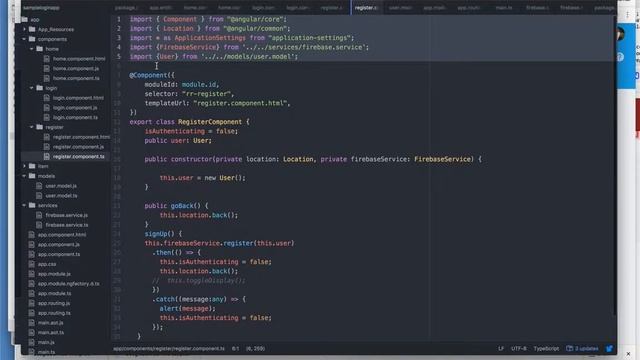Open main.aot.ts file
This screenshot has width=640, height=360.
click(x=51, y=333)
